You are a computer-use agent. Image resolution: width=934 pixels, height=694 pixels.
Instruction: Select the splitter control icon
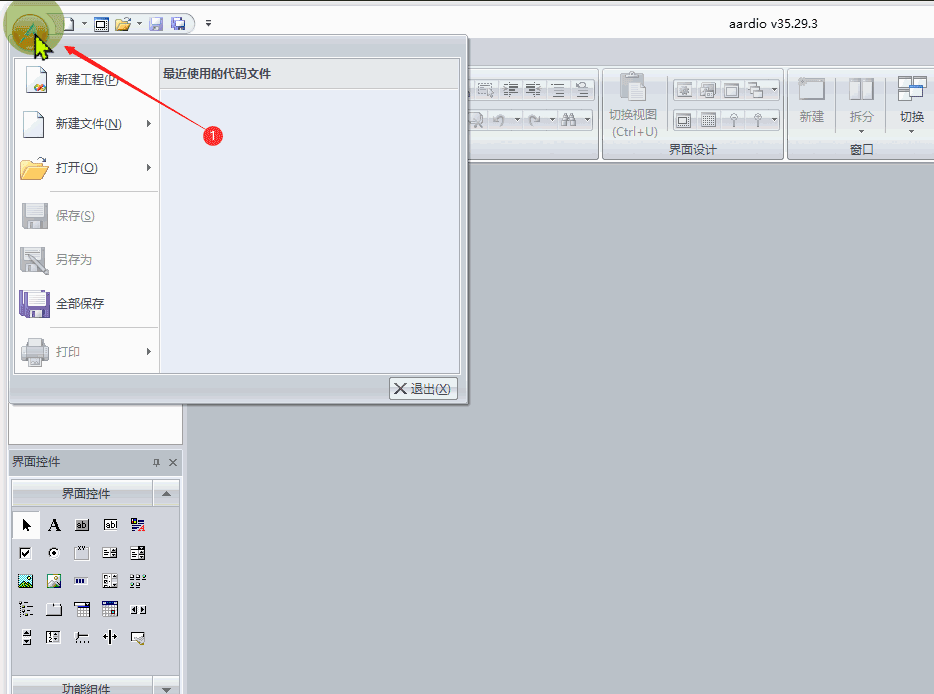[110, 637]
